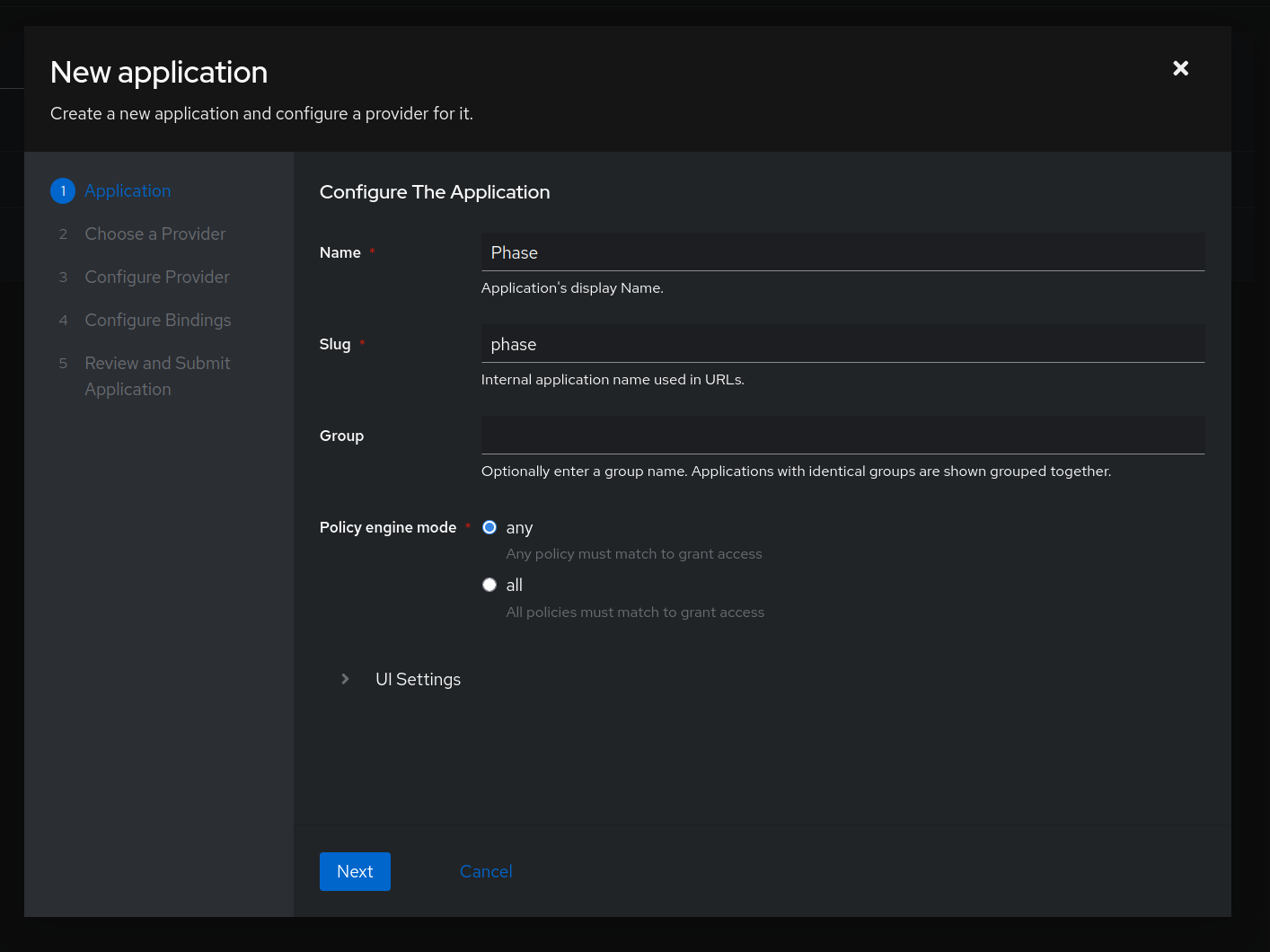This screenshot has height=952, width=1270.
Task: Click the 'Configure The Application' heading
Action: click(x=435, y=192)
